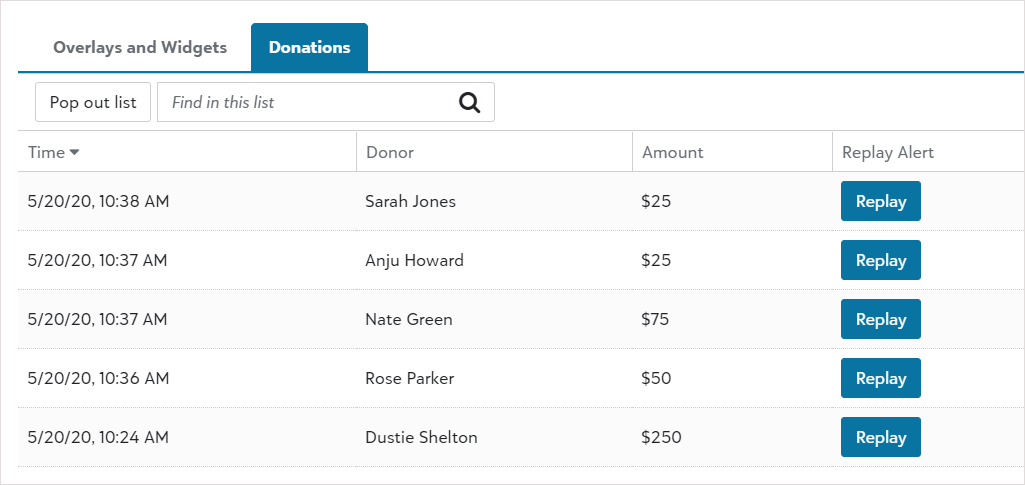Sort by the Amount column header

coord(673,152)
